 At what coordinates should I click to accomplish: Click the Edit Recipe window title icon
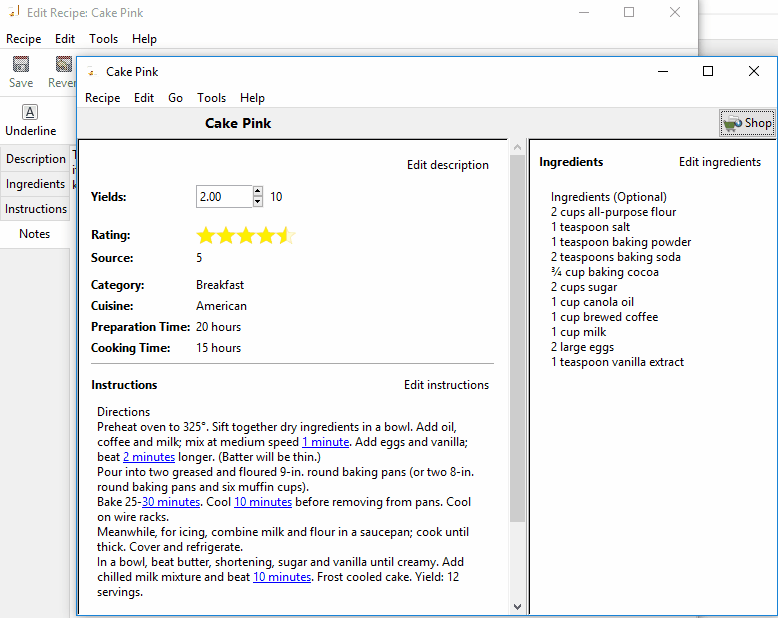click(14, 11)
